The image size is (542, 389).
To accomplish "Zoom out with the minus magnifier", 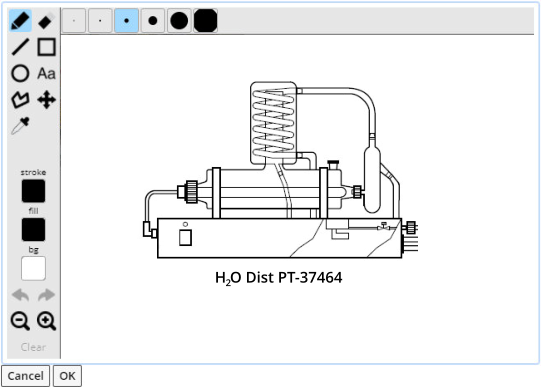I will [20, 321].
